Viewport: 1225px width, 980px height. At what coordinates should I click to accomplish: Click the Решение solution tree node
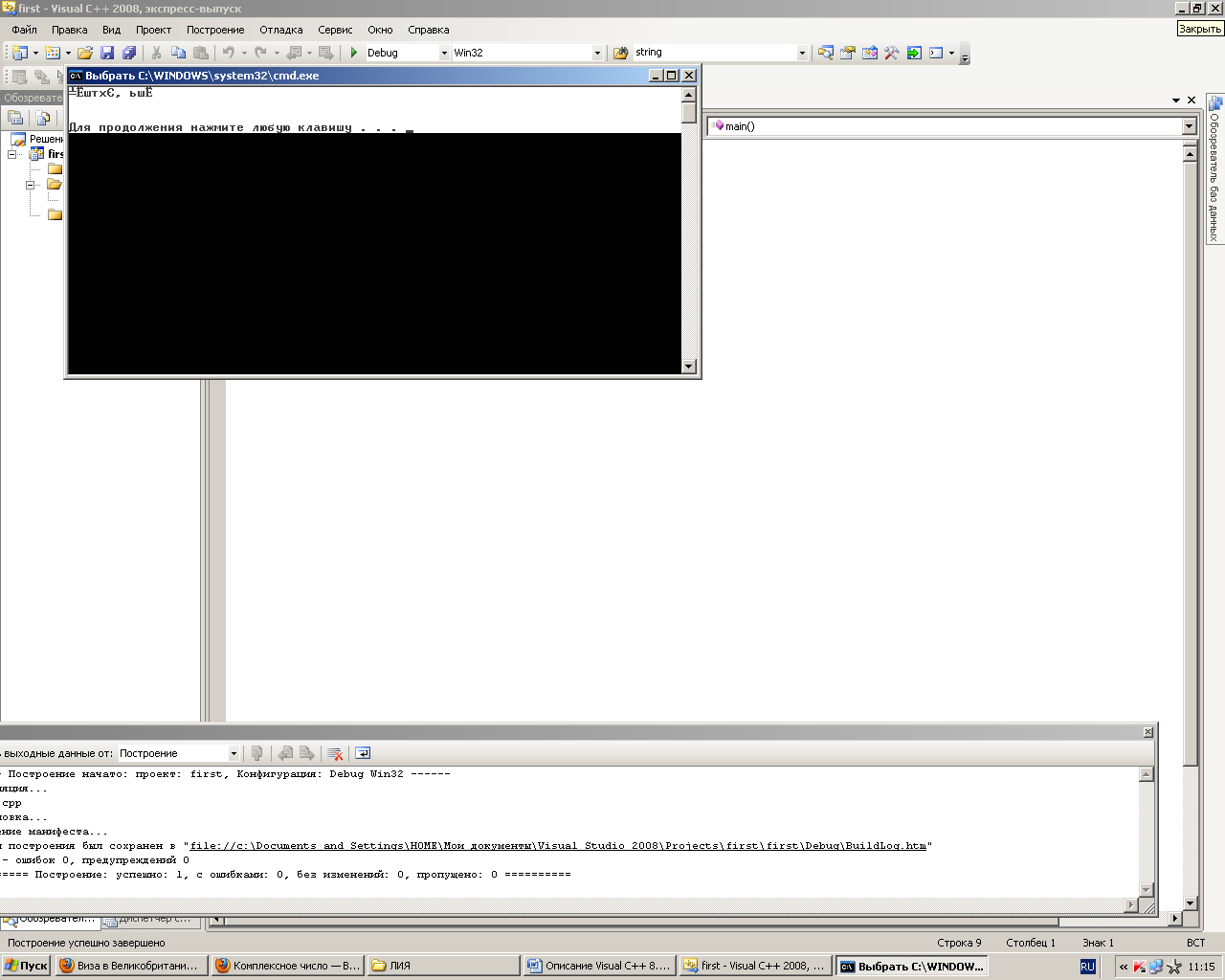36,139
